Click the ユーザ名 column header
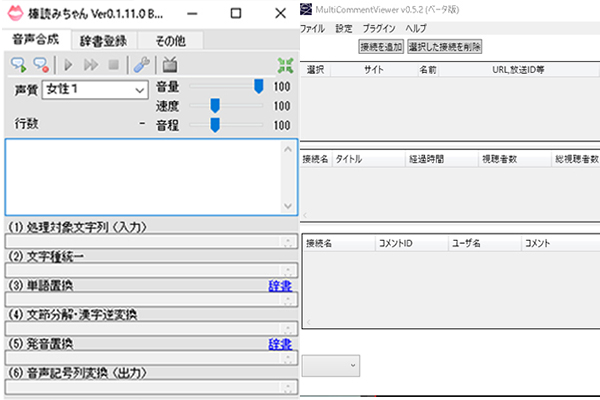The height and width of the screenshot is (400, 600). click(x=484, y=243)
